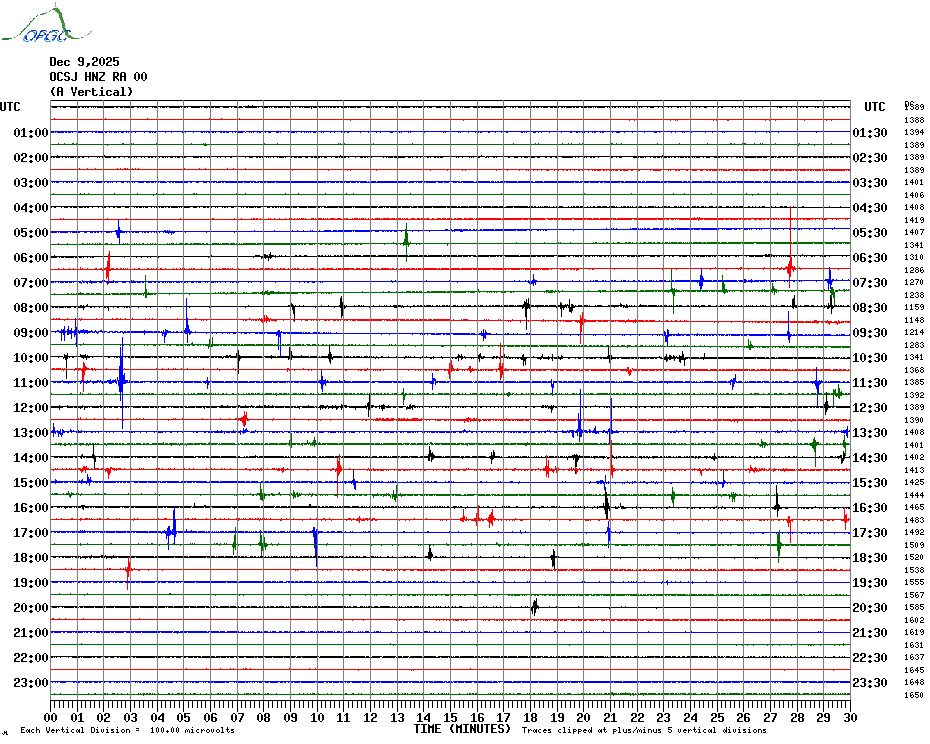Click the value 1650 at bottom-right column
The width and height of the screenshot is (930, 744).
click(913, 695)
